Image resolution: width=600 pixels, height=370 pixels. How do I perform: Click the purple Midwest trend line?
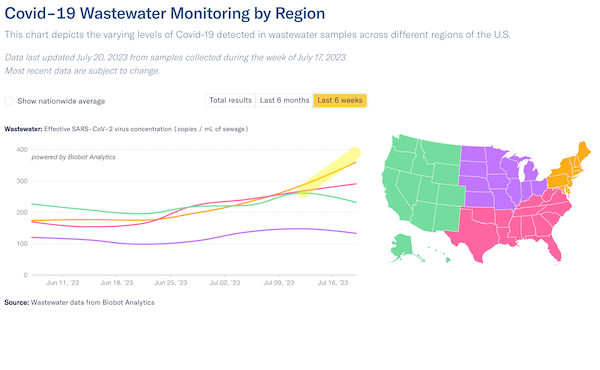pyautogui.click(x=191, y=241)
